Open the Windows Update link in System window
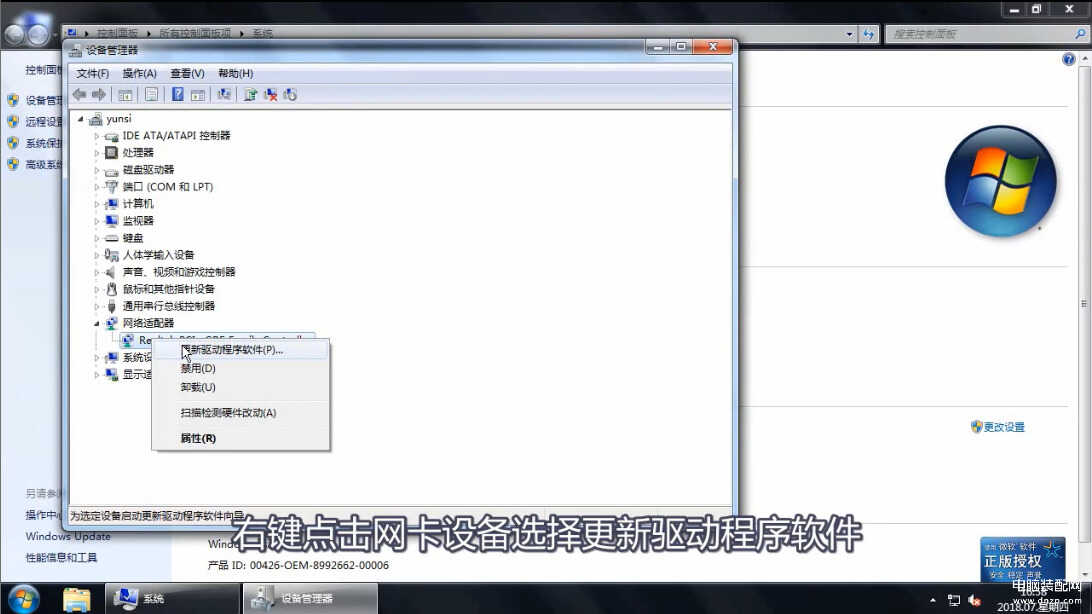The height and width of the screenshot is (614, 1092). coord(68,536)
